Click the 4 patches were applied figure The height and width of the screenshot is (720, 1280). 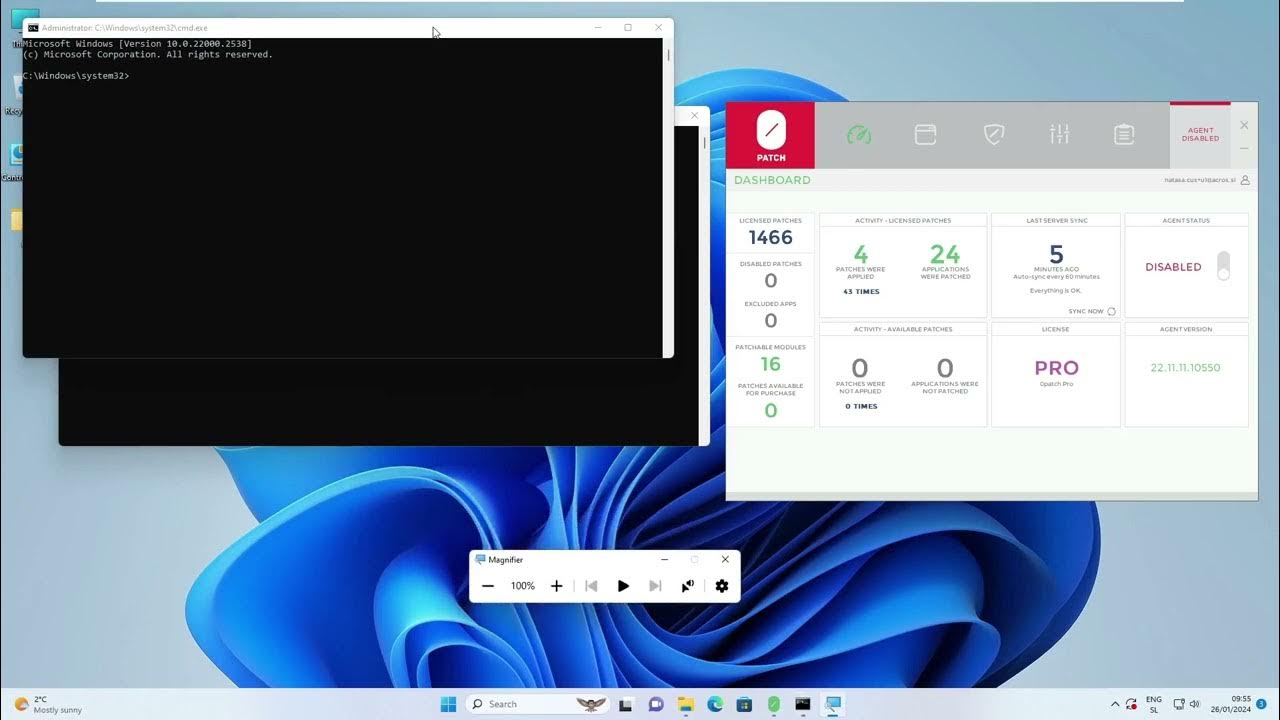(860, 254)
